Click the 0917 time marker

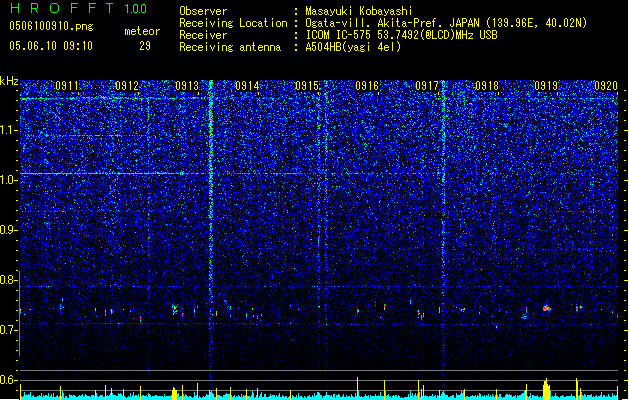click(427, 86)
